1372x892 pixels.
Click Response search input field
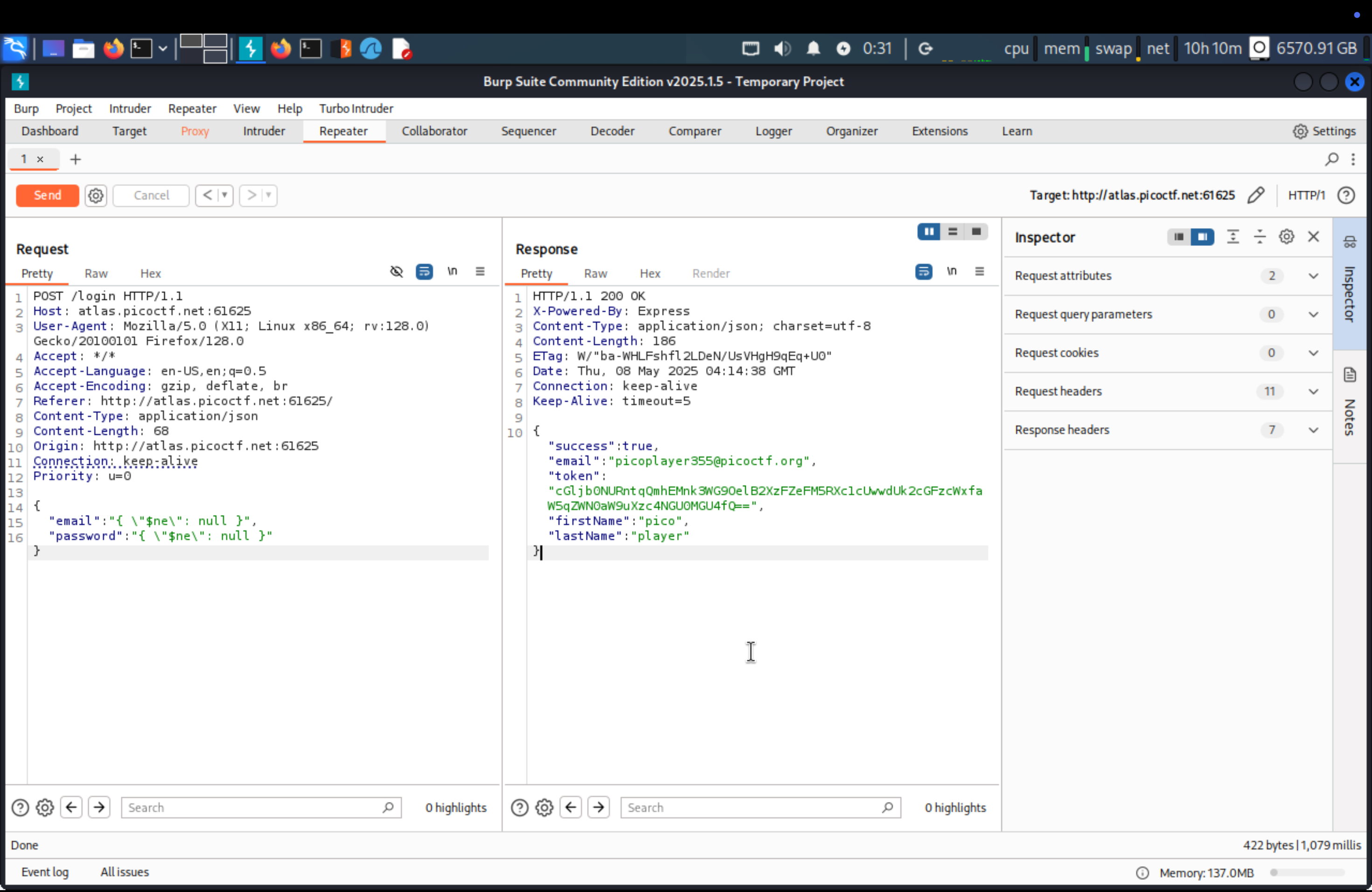760,808
